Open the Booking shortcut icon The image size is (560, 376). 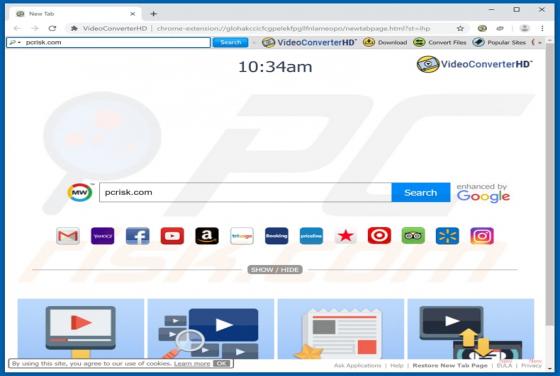click(x=276, y=236)
